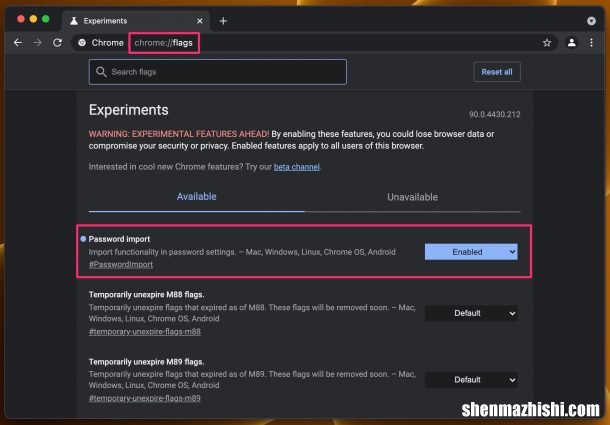
Task: Click the magnifier icon in search box
Action: click(x=101, y=72)
